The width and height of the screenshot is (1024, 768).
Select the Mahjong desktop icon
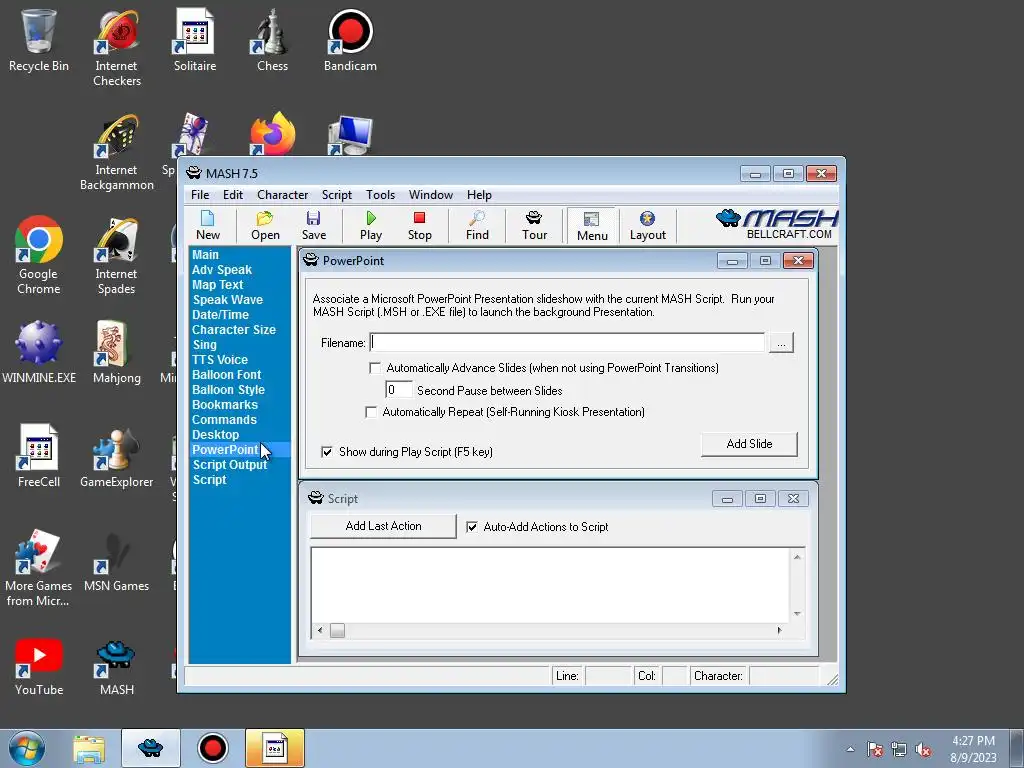[x=116, y=351]
